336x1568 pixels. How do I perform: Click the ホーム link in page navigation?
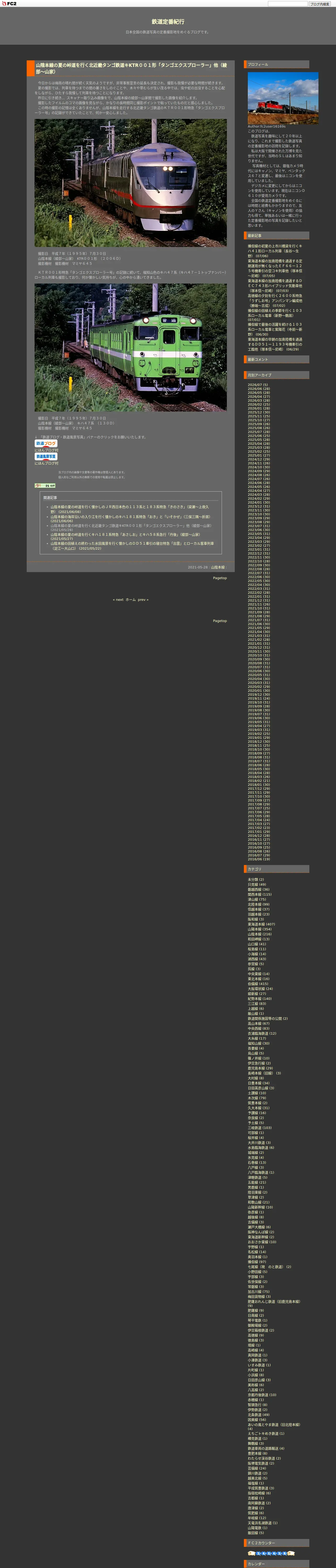coord(131,599)
